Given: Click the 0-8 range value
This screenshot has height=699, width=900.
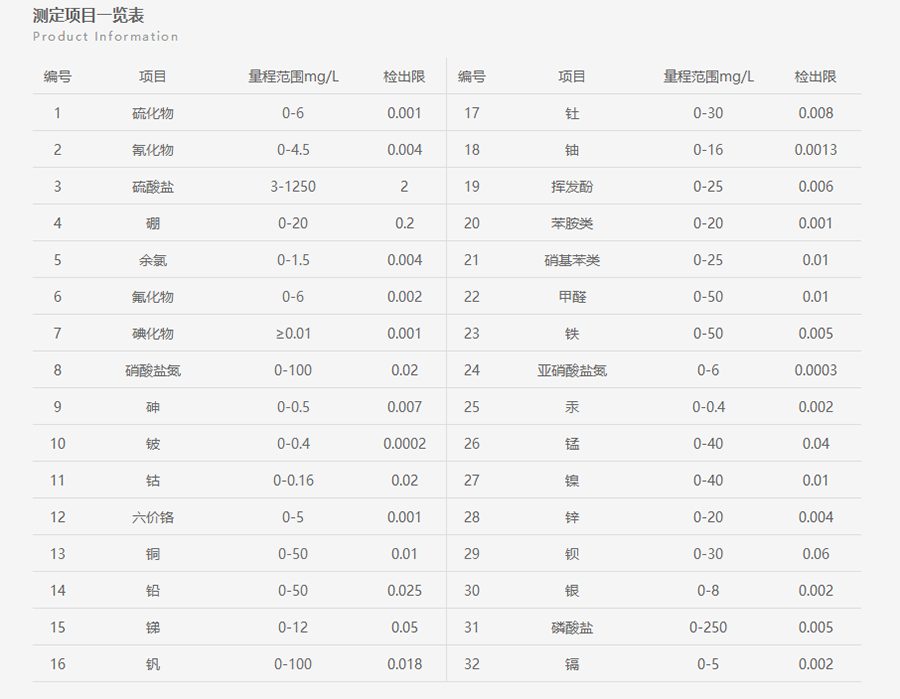Looking at the screenshot, I should click(x=708, y=591).
